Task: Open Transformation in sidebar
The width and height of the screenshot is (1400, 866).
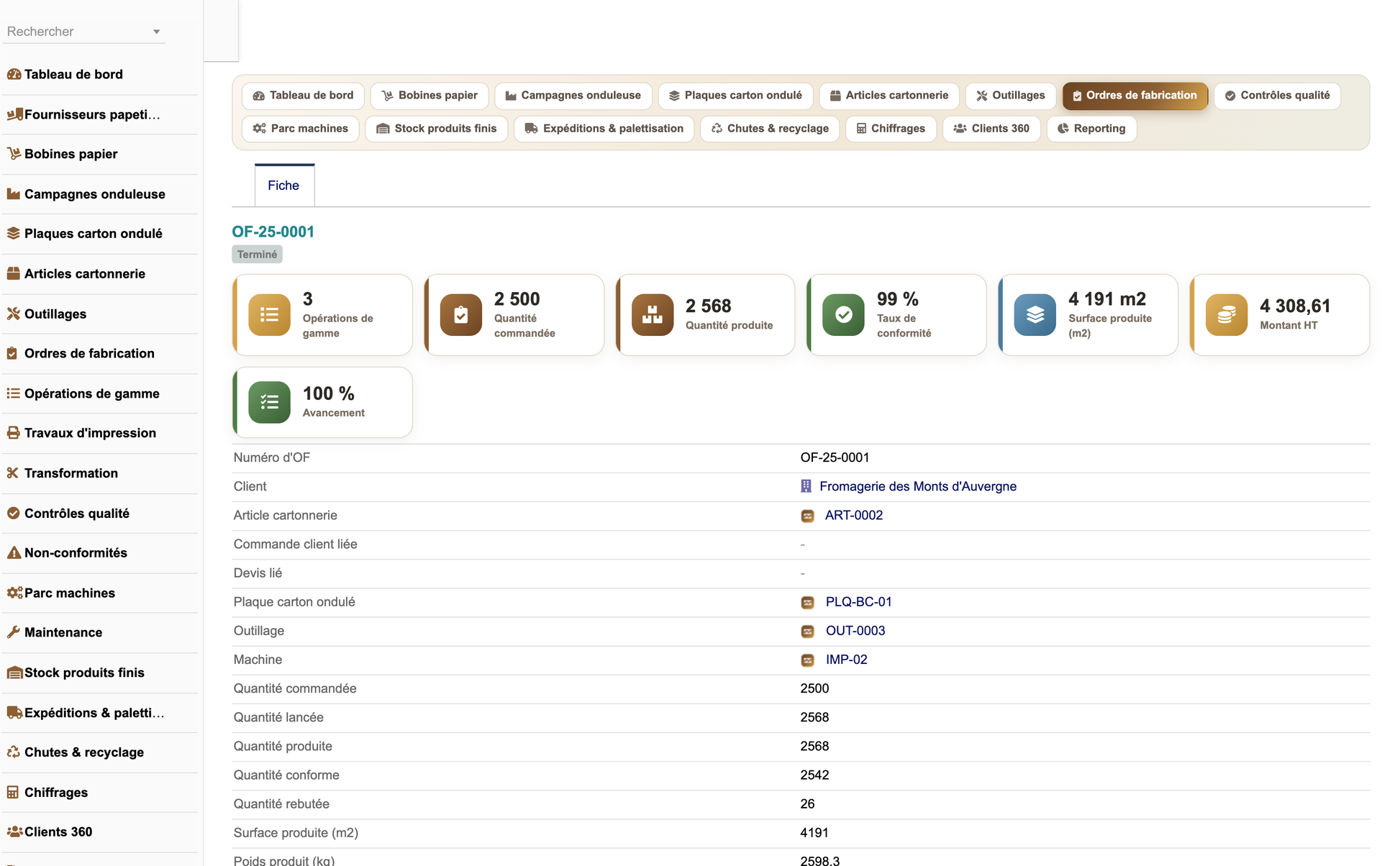Action: (71, 473)
